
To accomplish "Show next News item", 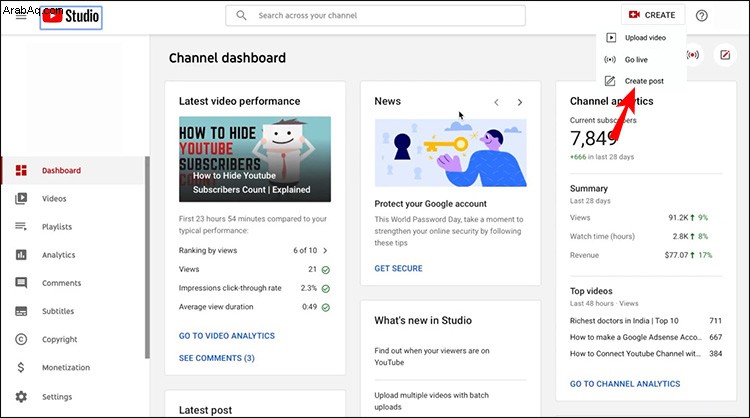I will tap(519, 102).
